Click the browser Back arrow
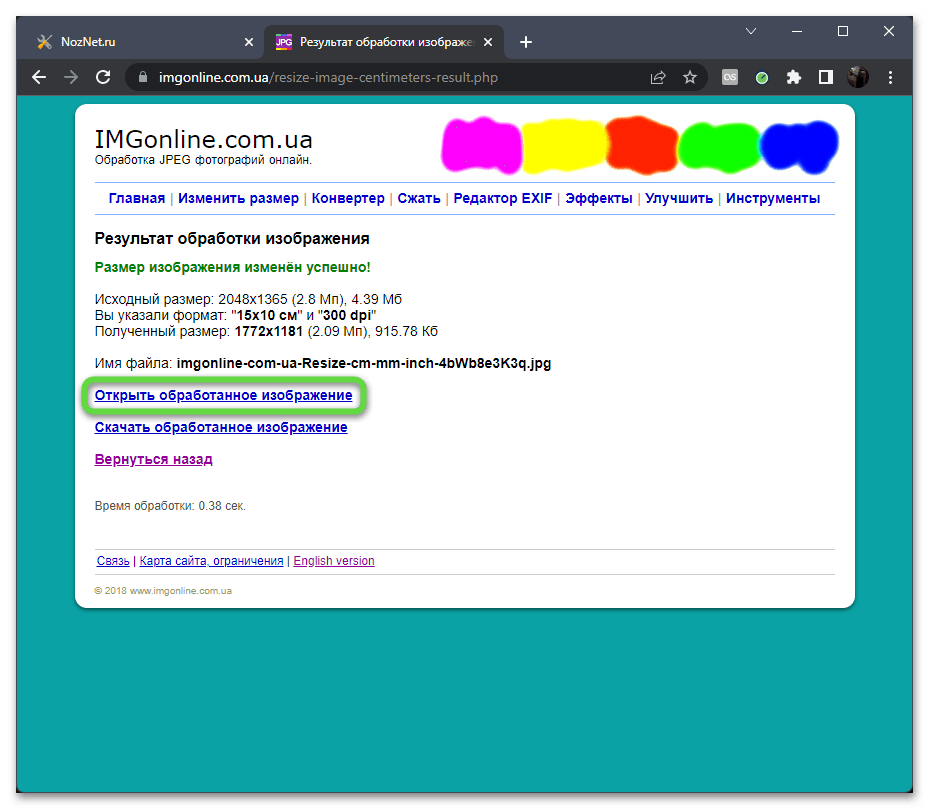 [x=39, y=77]
